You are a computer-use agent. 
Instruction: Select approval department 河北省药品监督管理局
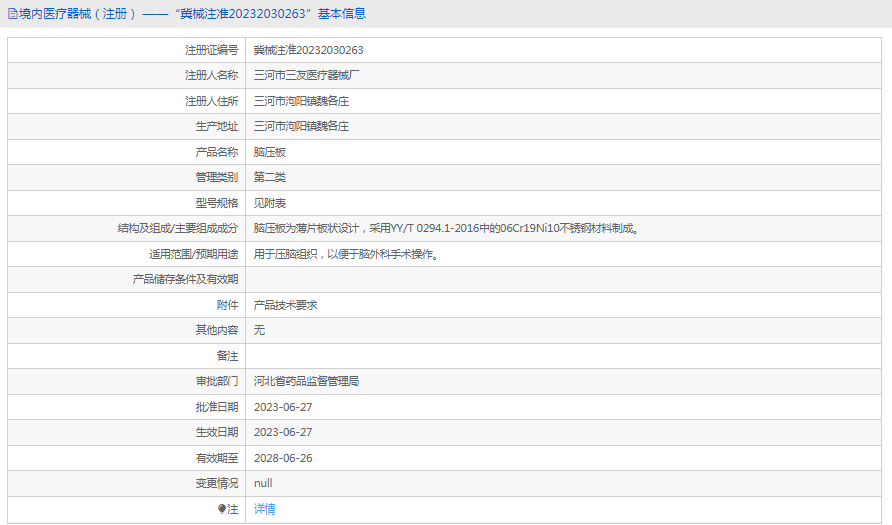pyautogui.click(x=307, y=381)
